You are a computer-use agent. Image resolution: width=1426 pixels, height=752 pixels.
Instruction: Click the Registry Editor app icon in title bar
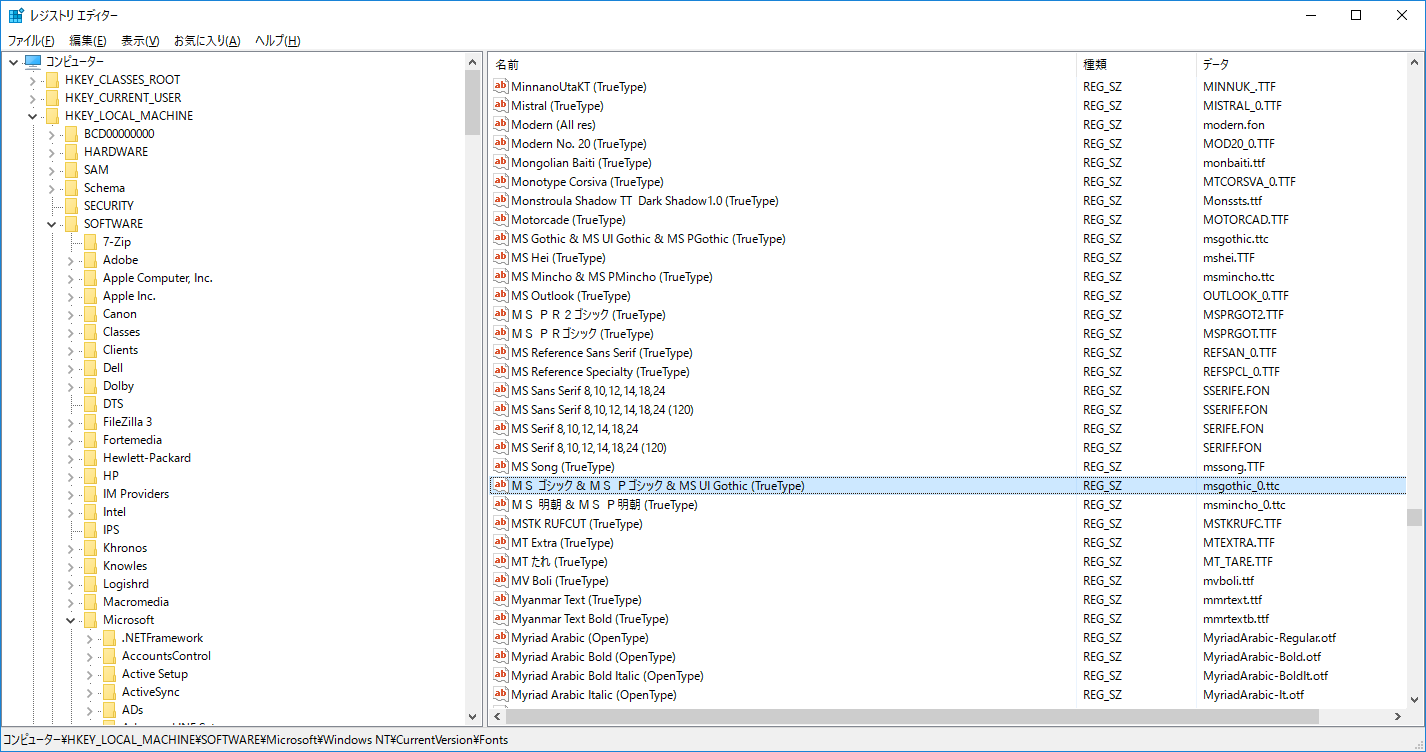pos(16,15)
